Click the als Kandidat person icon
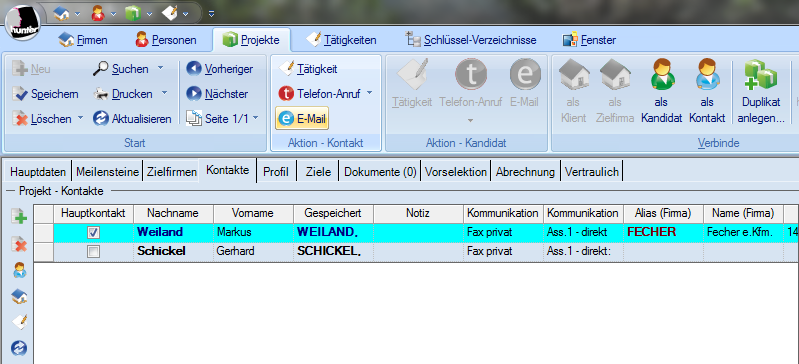This screenshot has height=364, width=799. (661, 74)
